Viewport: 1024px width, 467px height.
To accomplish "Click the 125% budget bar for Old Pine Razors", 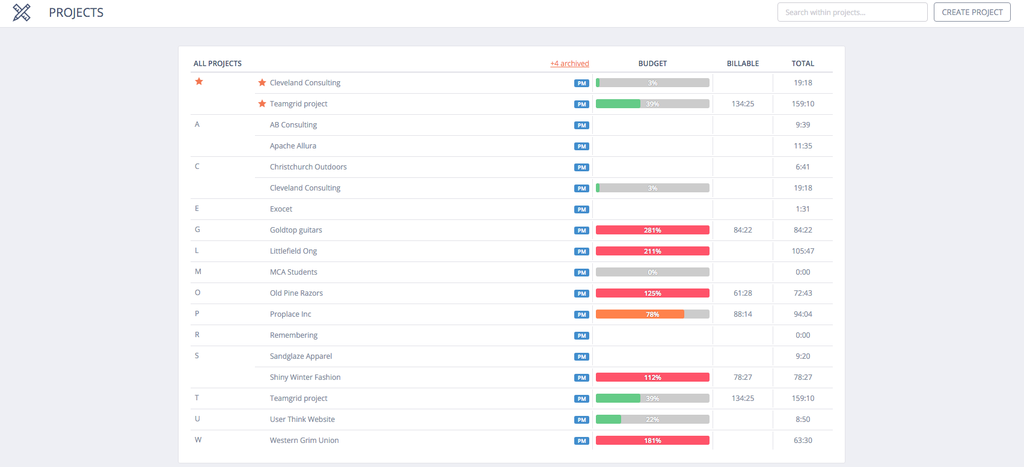I will click(x=652, y=293).
